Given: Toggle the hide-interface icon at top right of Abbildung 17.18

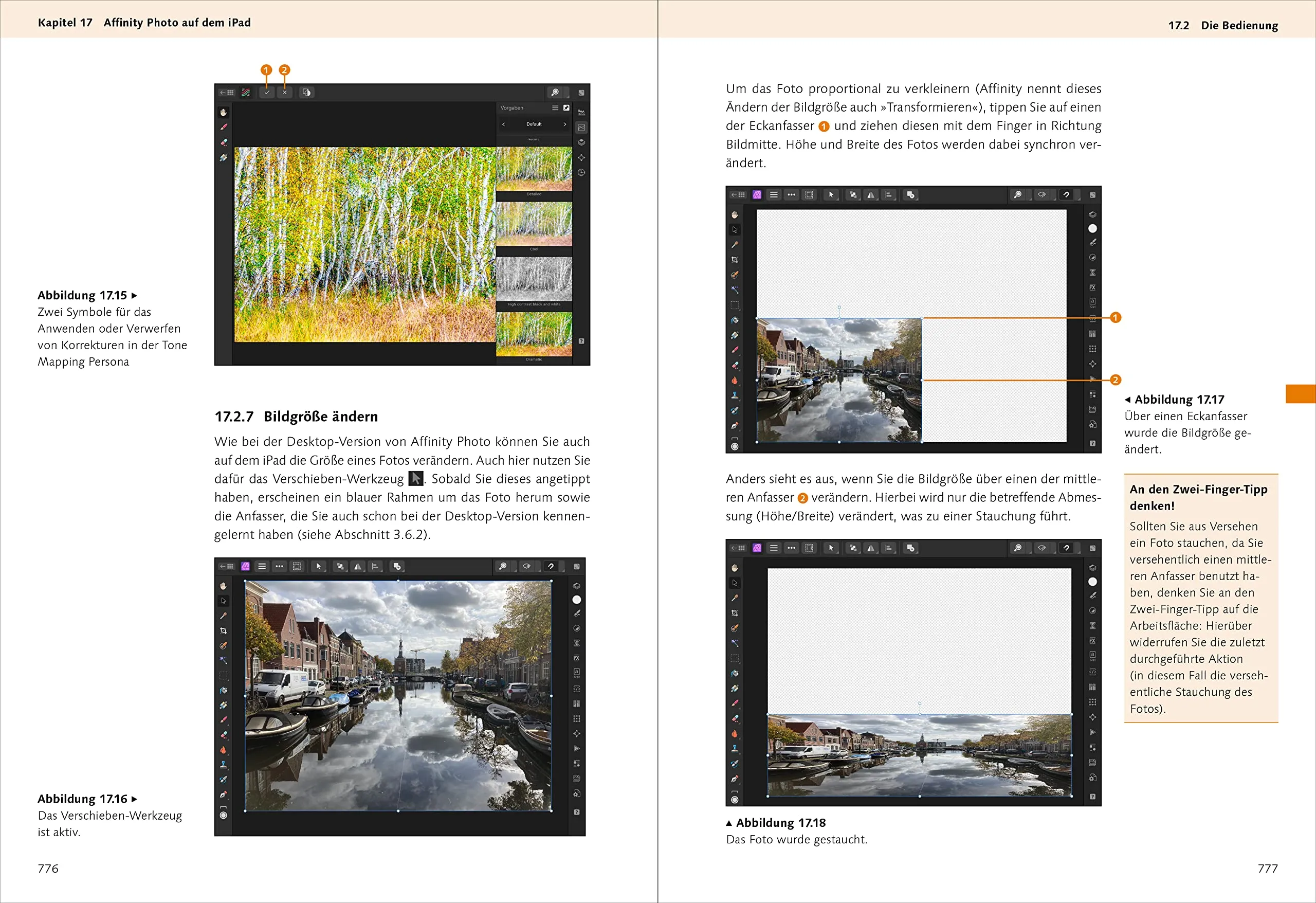Looking at the screenshot, I should (1092, 548).
